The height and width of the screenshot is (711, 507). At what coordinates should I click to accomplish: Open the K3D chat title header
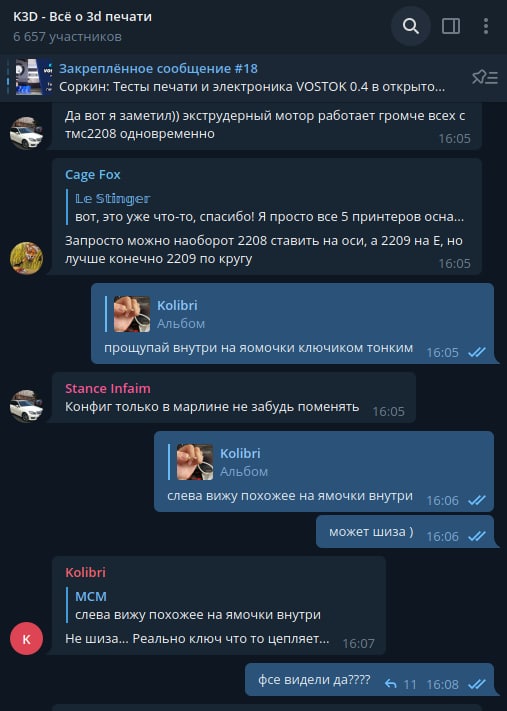click(83, 16)
